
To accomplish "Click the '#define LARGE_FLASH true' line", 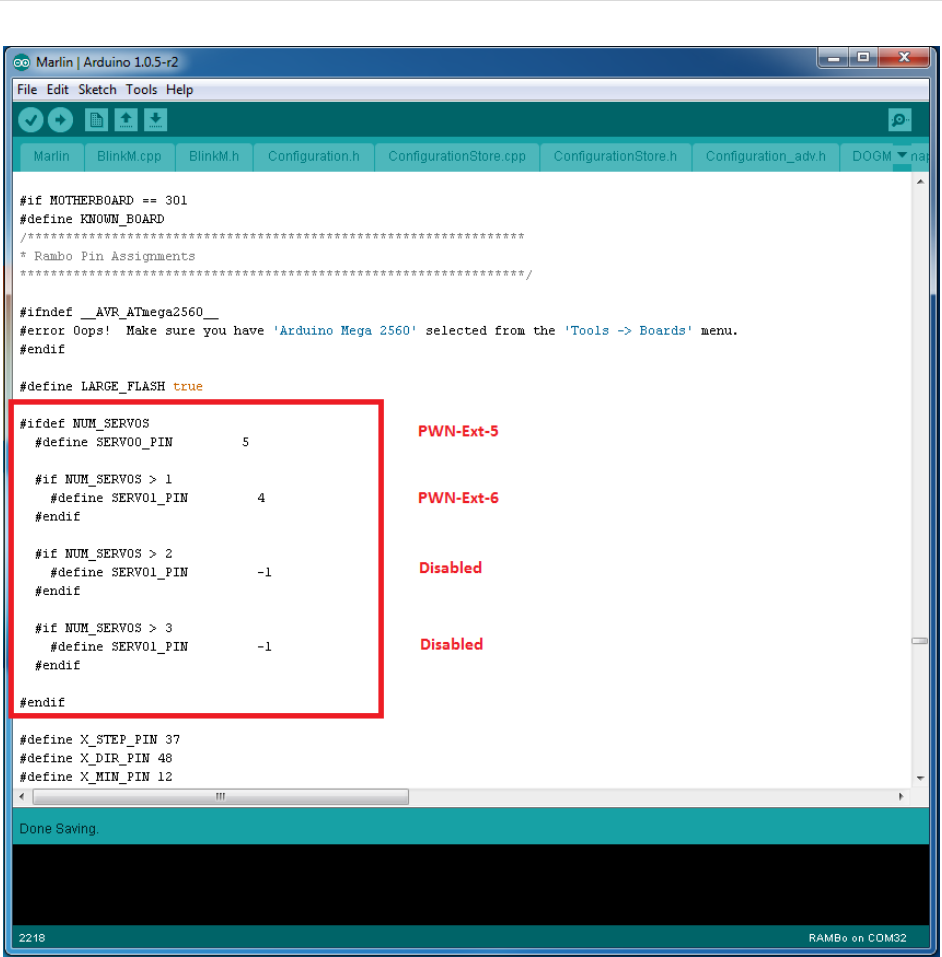I will click(x=111, y=386).
